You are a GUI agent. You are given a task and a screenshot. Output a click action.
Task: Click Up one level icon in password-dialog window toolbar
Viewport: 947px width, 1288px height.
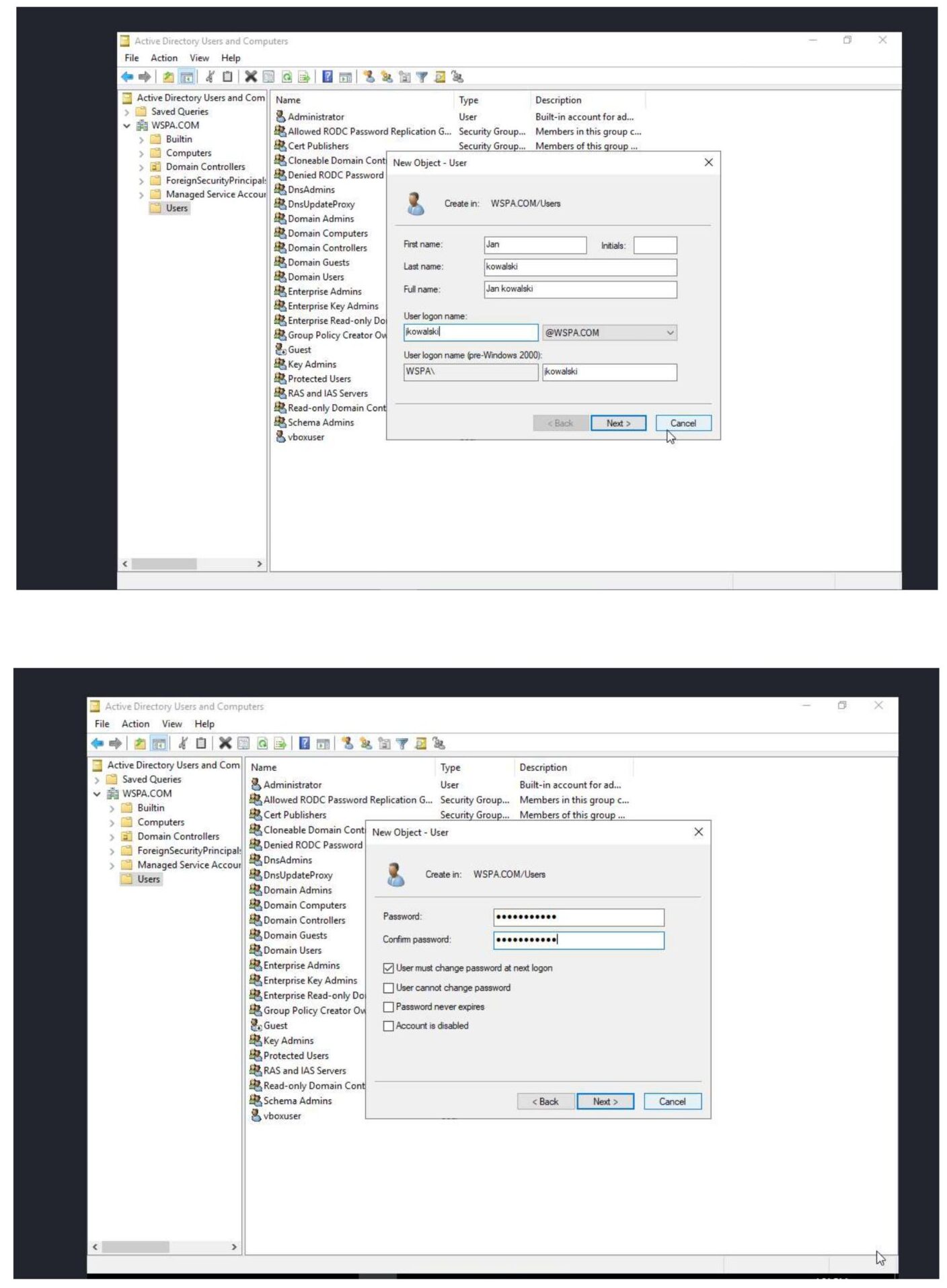139,743
